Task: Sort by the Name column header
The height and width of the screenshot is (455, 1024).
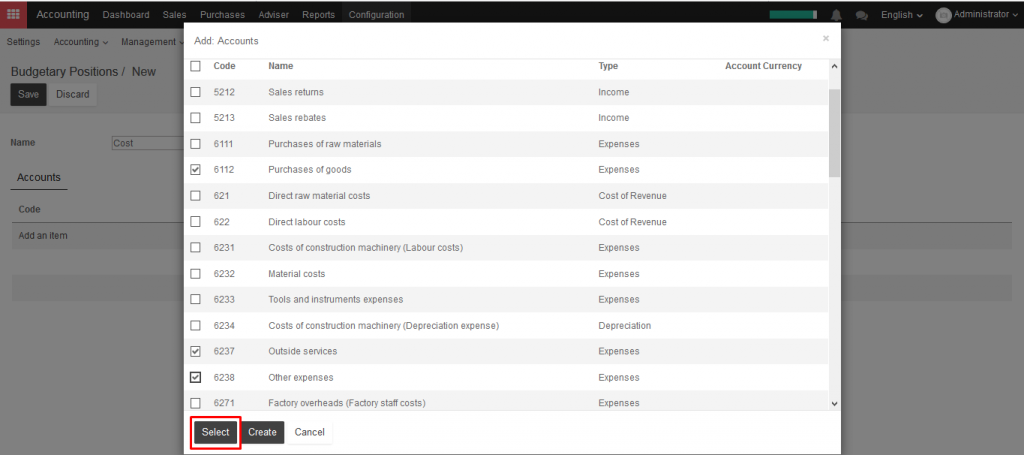Action: (x=281, y=66)
